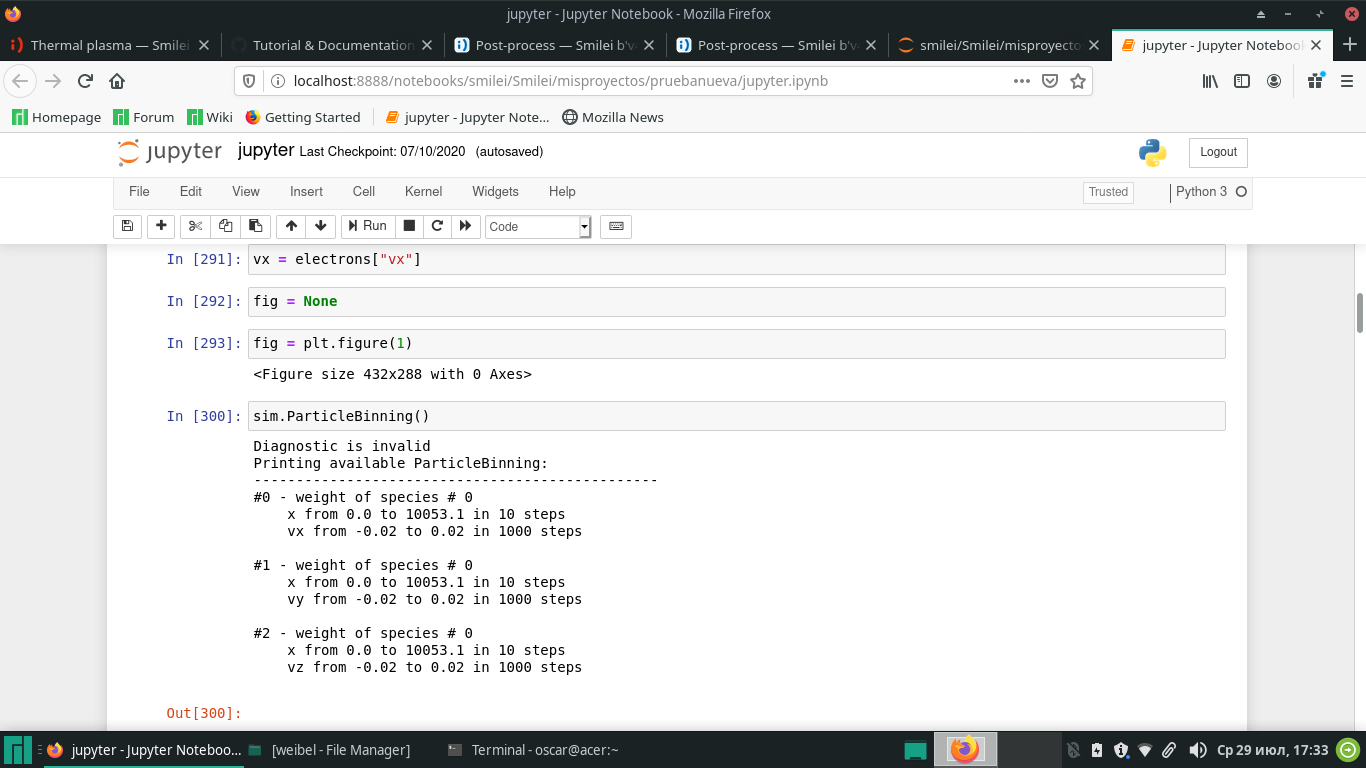The image size is (1366, 768).
Task: Toggle the Trusted notebook indicator
Action: [x=1108, y=192]
